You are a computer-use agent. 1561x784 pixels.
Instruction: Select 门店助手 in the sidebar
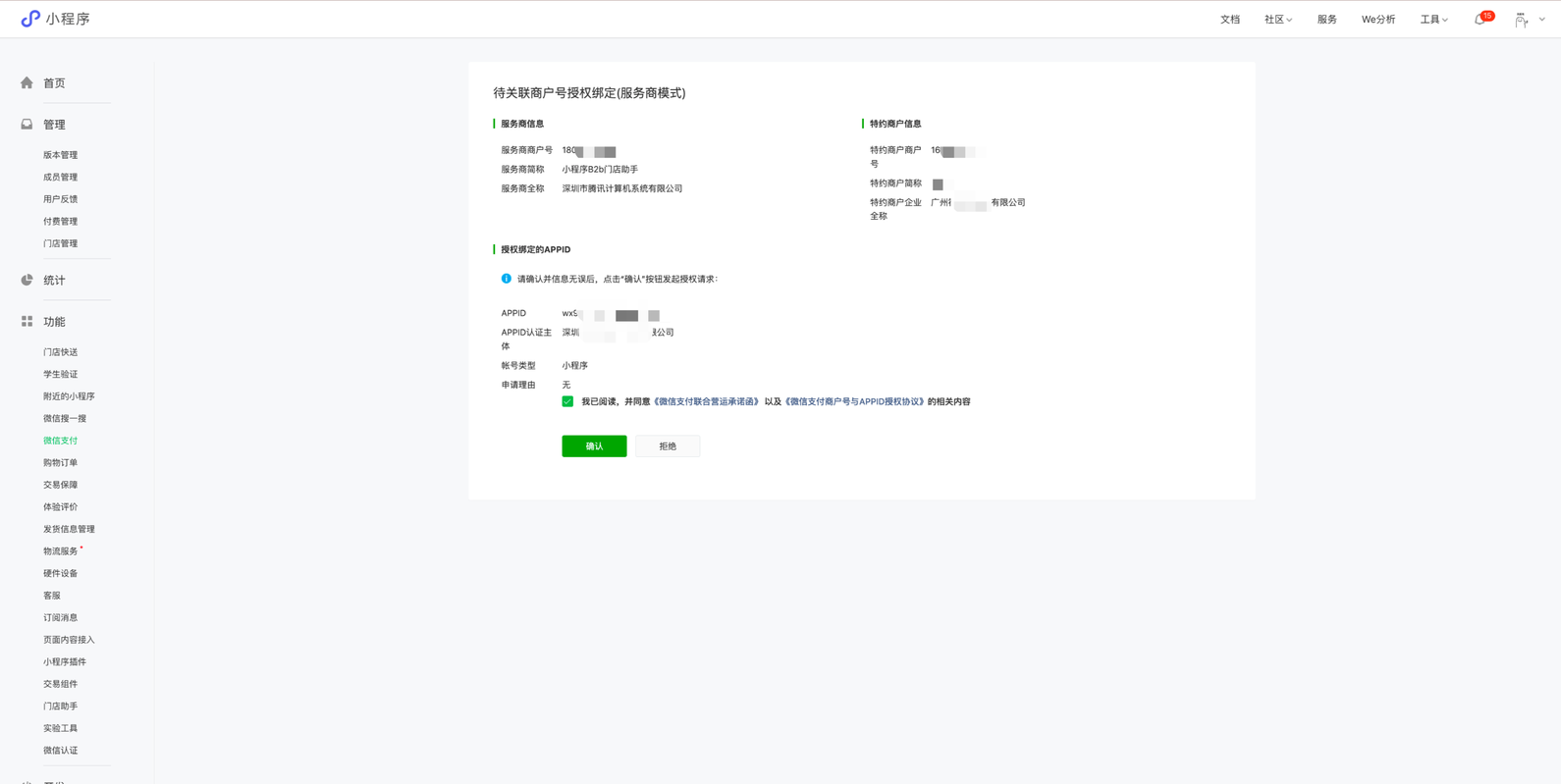click(x=60, y=706)
